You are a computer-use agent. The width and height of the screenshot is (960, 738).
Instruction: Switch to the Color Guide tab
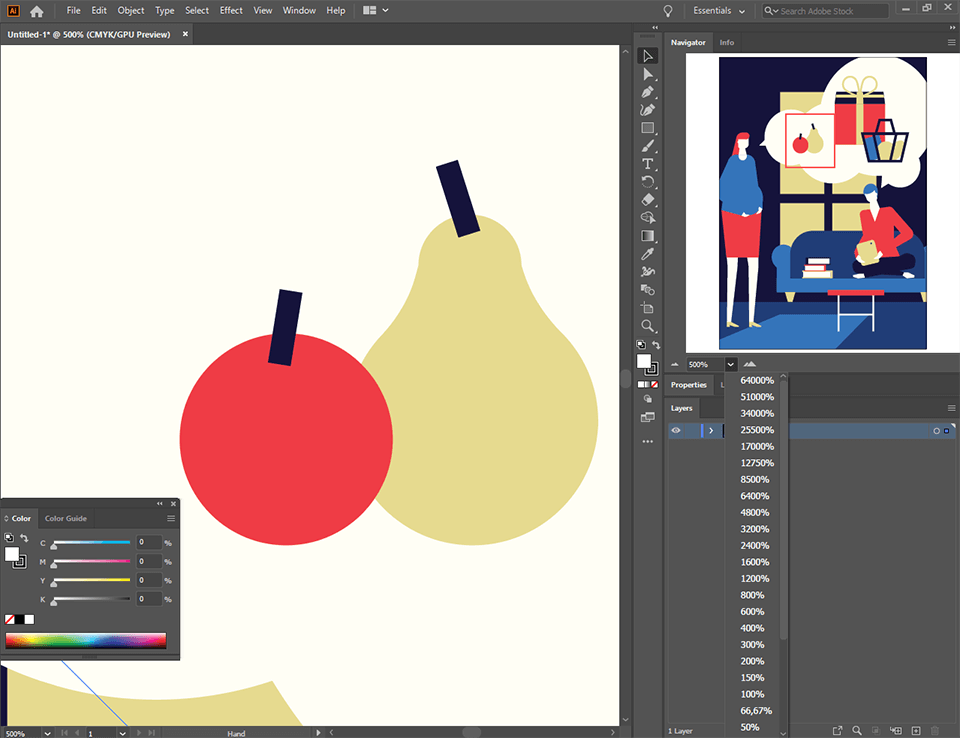pyautogui.click(x=66, y=518)
